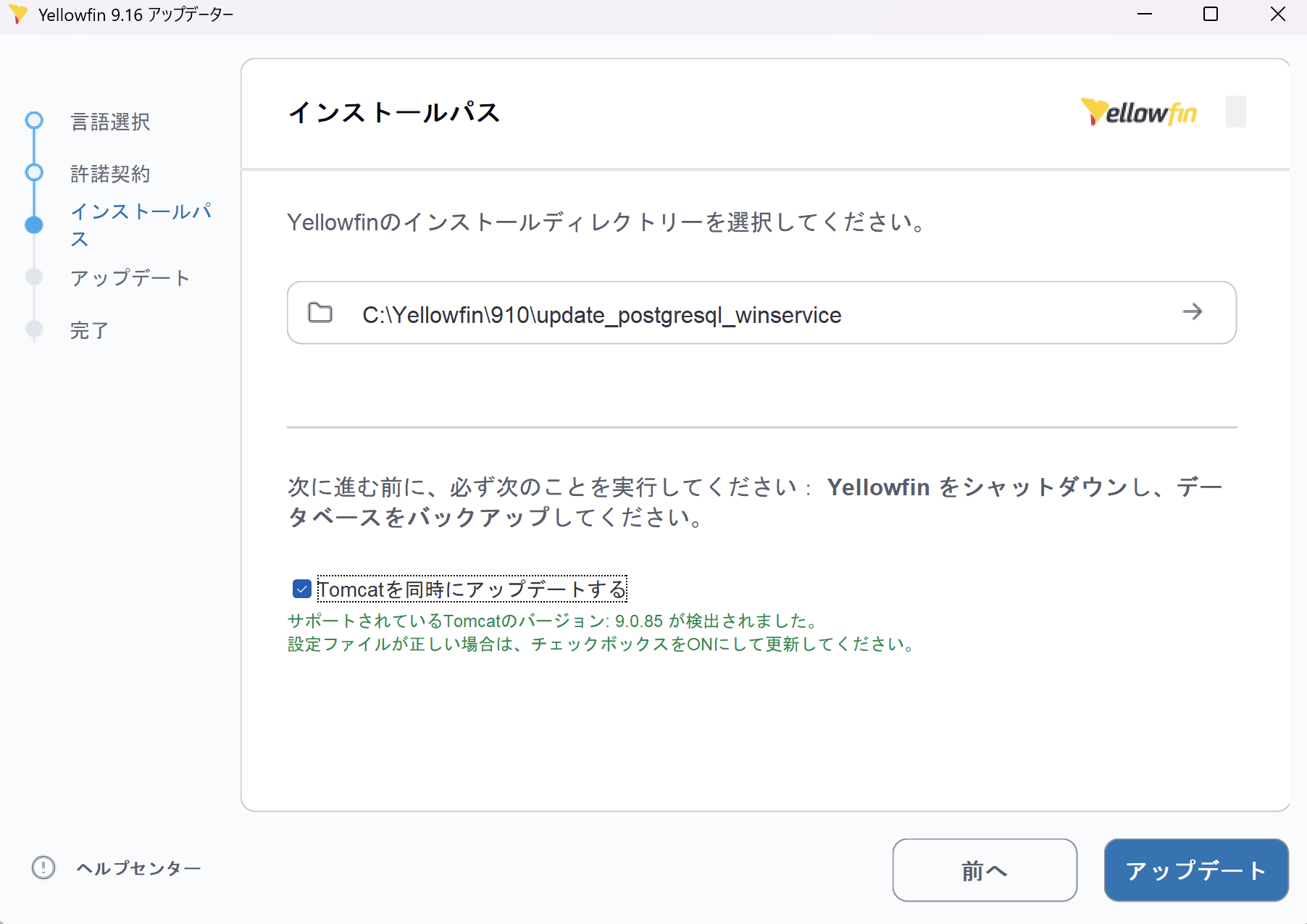Select the 言語選択 step in sidebar

[110, 122]
